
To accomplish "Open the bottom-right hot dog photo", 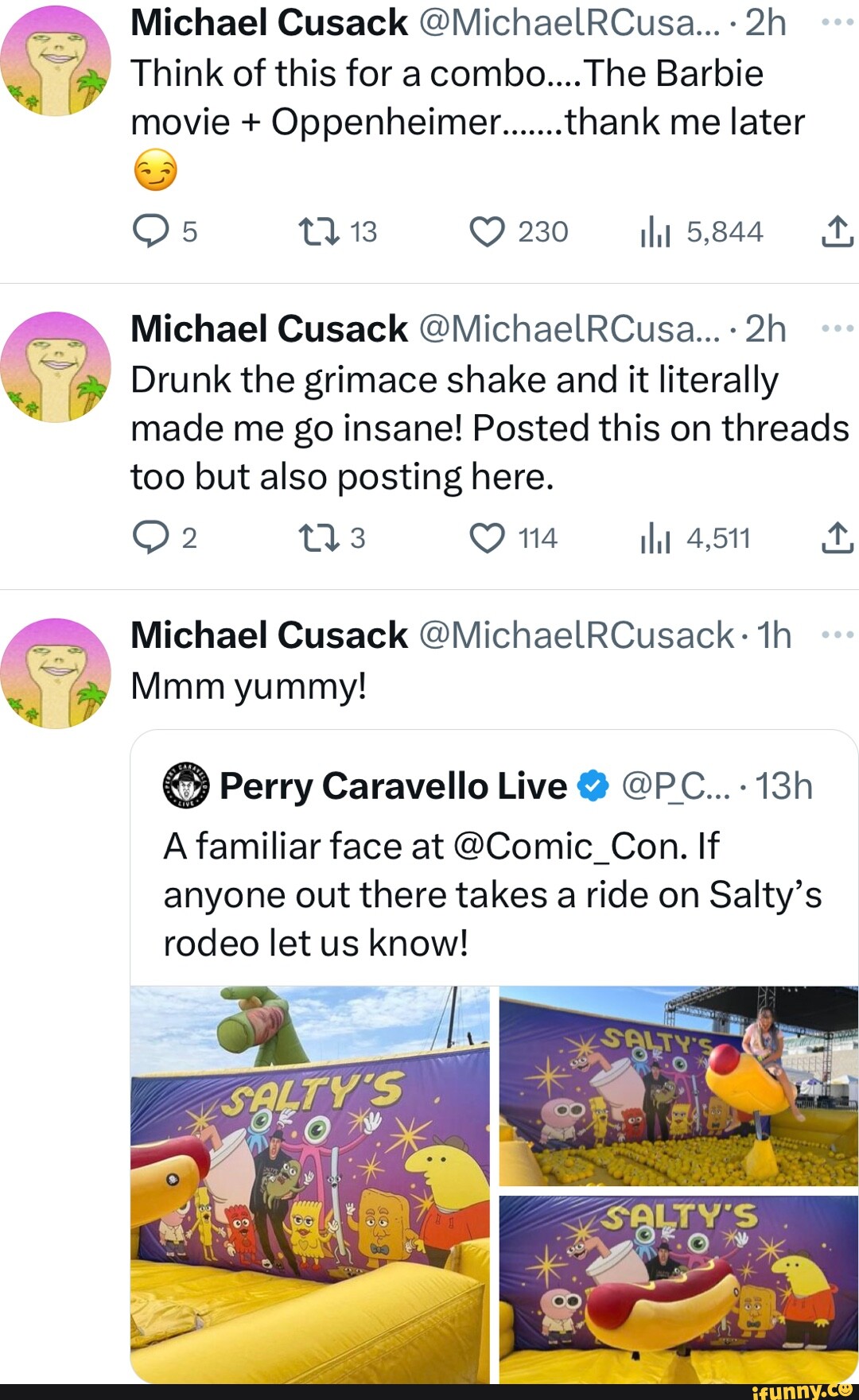I will (678, 1288).
